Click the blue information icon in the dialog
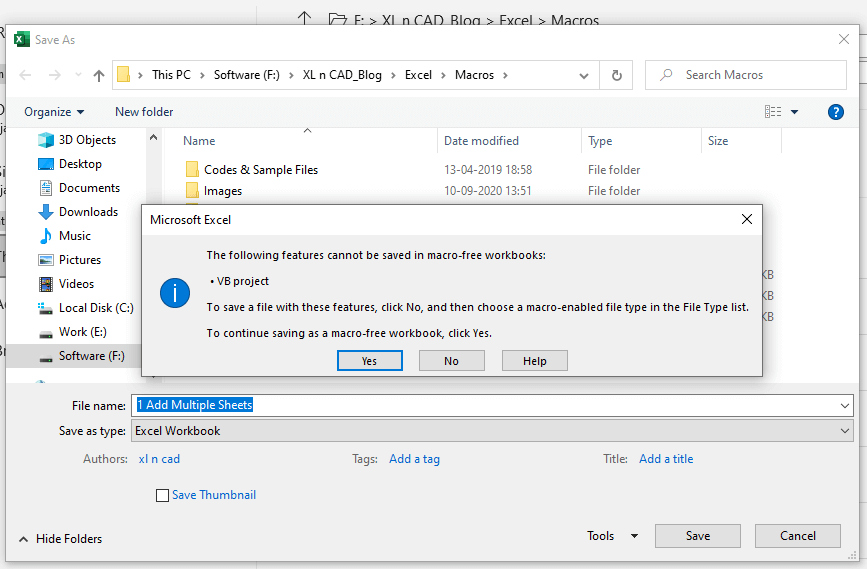 pos(175,293)
